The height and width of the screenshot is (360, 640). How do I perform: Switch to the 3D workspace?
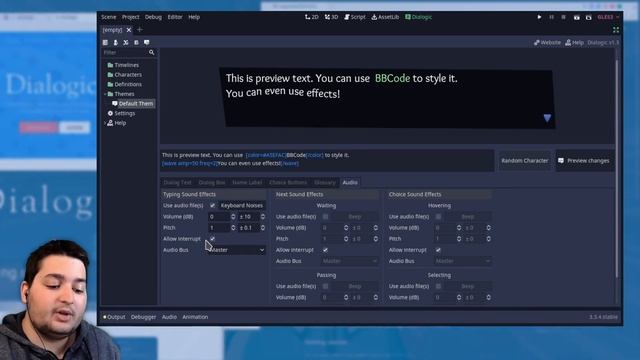click(331, 17)
